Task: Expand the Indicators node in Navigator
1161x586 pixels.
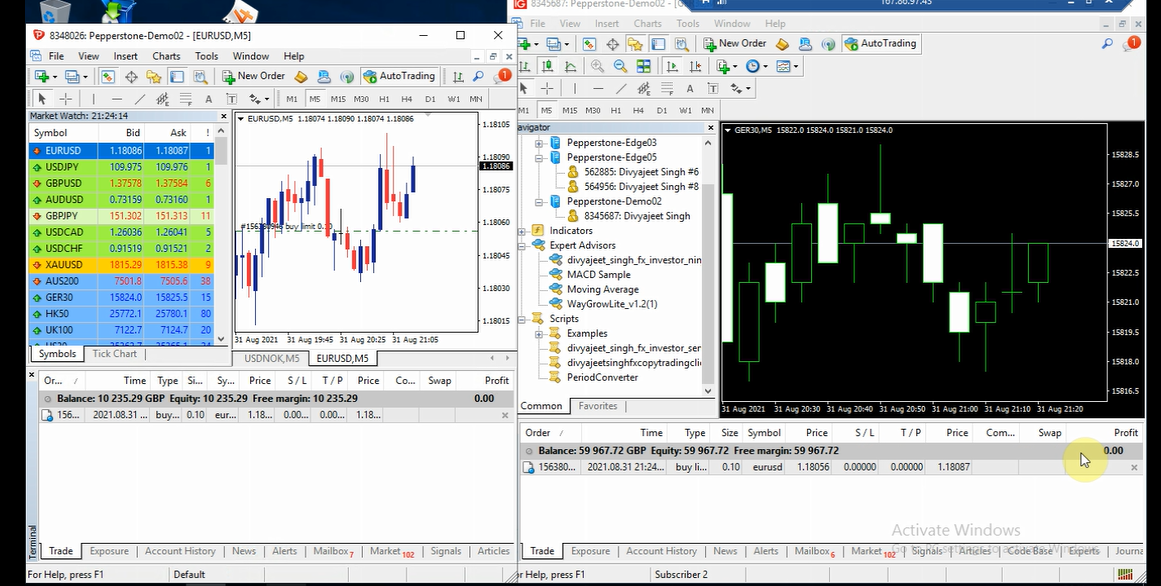Action: (x=523, y=231)
